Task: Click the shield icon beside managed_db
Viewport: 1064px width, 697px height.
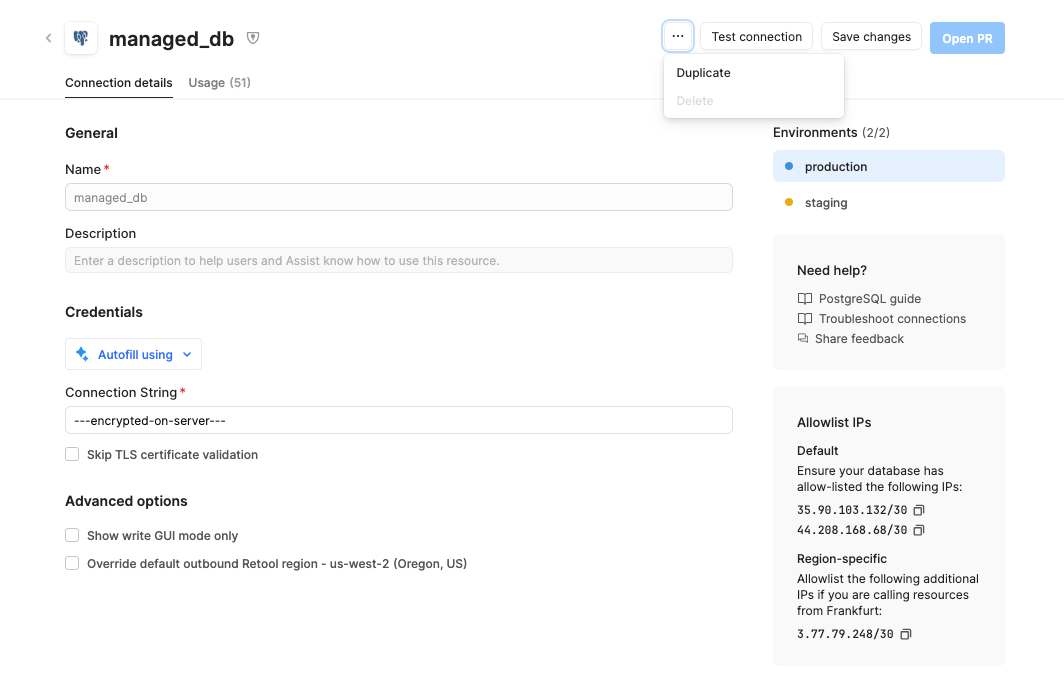Action: tap(253, 38)
